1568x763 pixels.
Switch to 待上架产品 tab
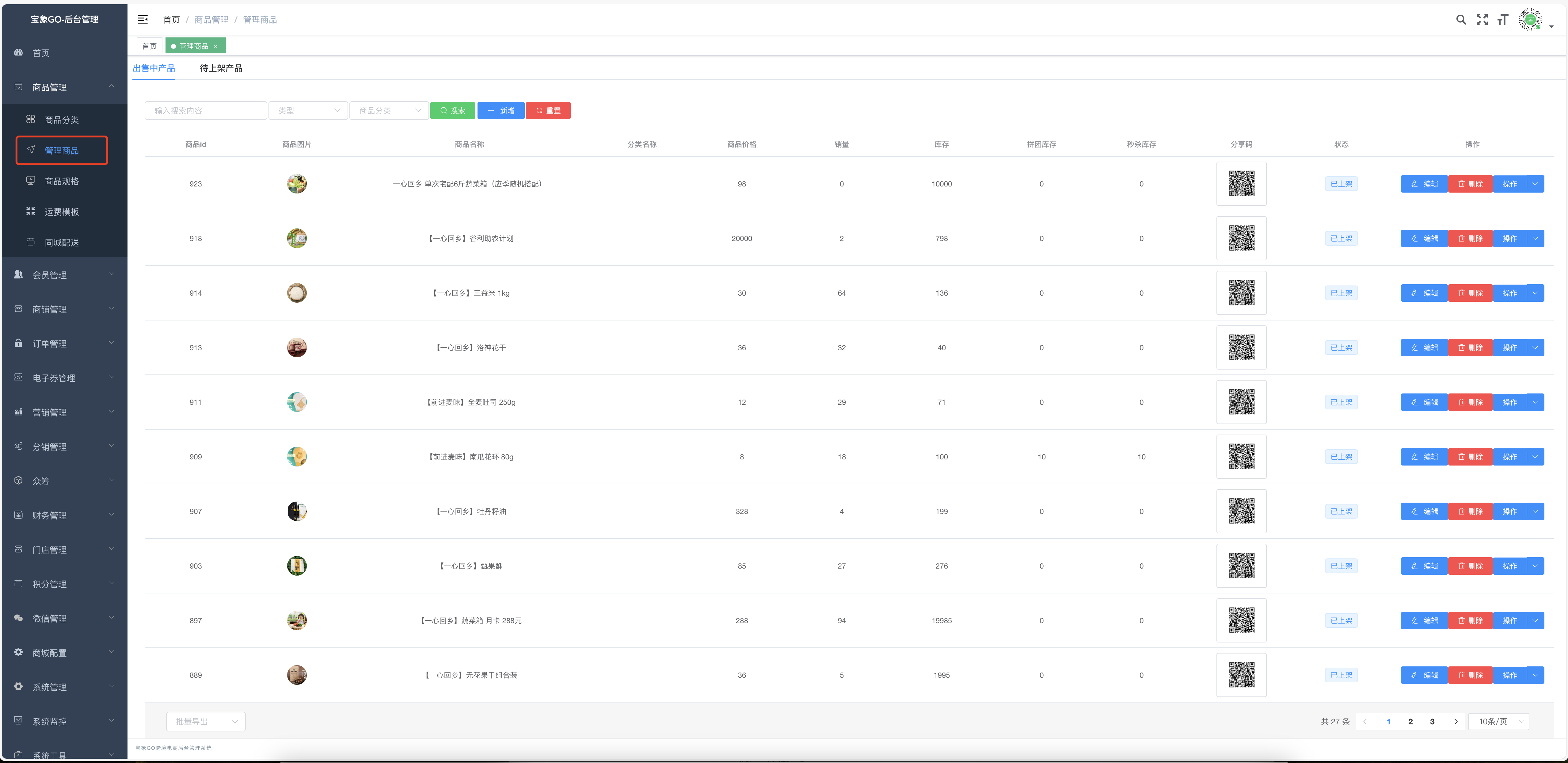point(221,68)
